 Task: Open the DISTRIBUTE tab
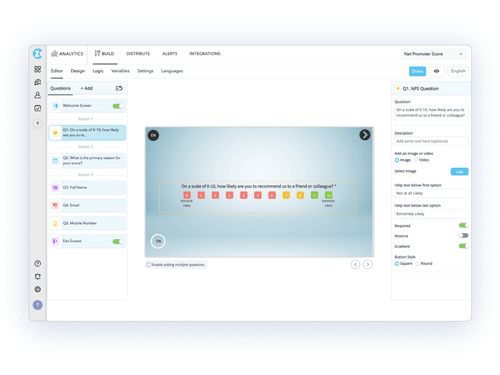coord(138,54)
